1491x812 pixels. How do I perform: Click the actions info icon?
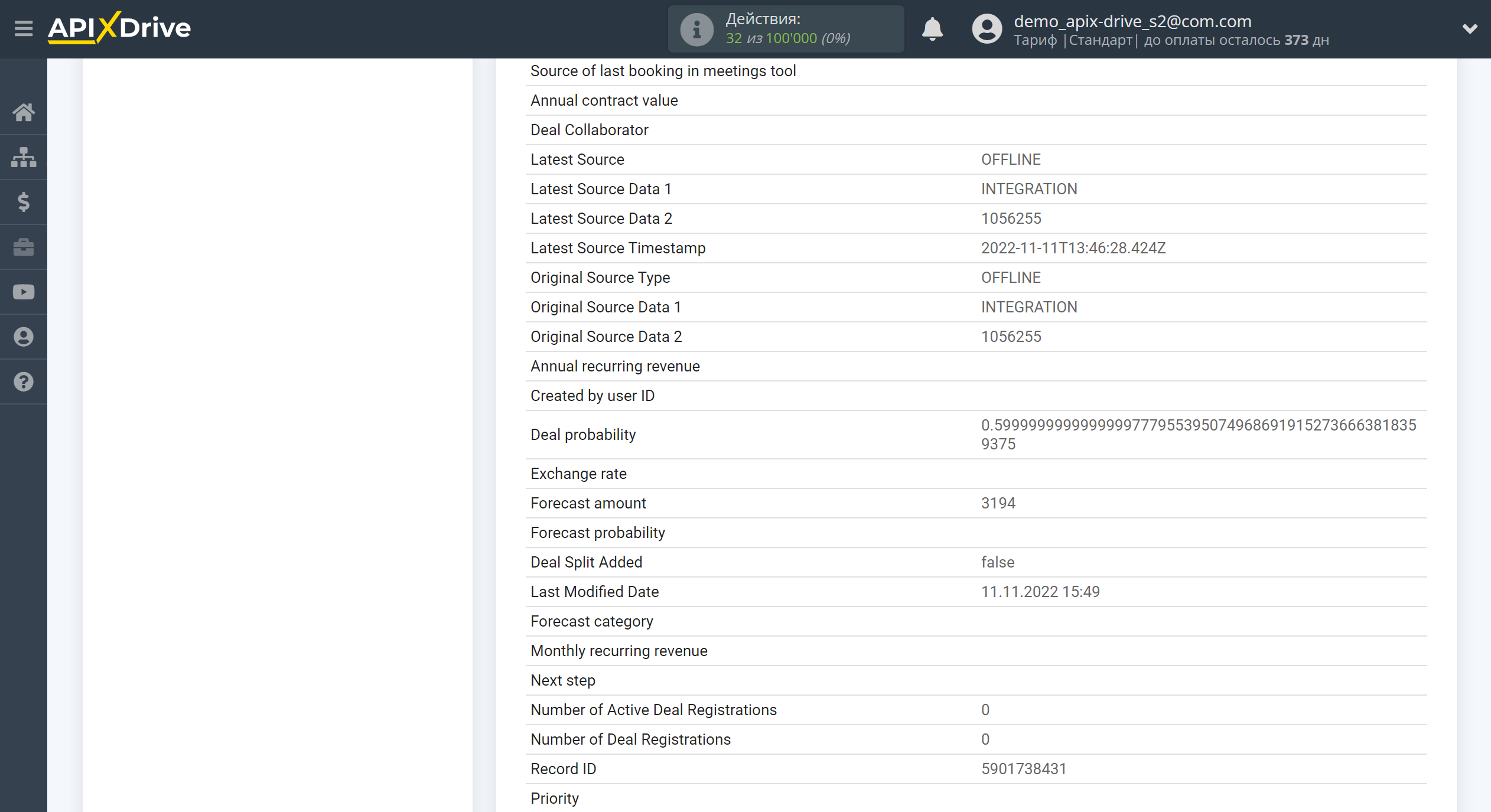point(697,29)
